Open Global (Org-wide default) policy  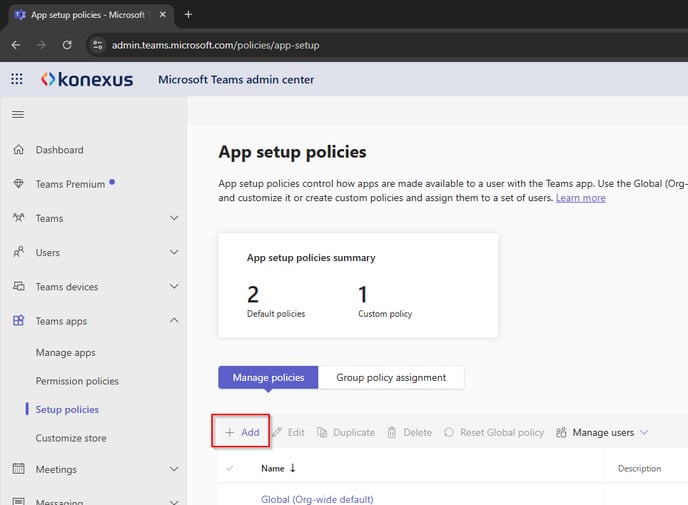click(x=317, y=499)
